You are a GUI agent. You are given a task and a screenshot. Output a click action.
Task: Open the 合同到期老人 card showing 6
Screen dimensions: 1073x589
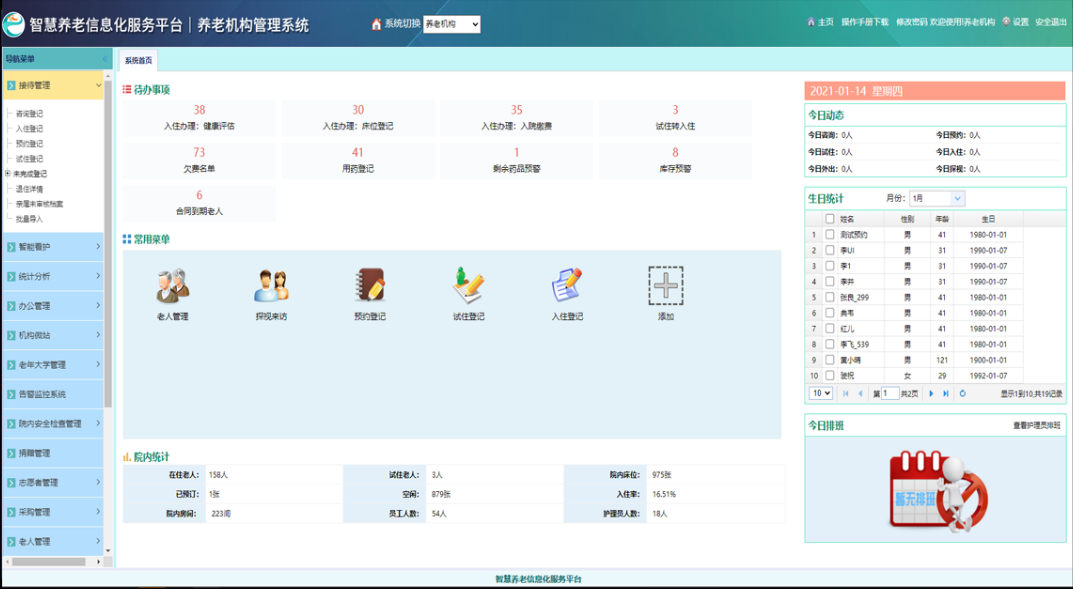click(x=199, y=203)
